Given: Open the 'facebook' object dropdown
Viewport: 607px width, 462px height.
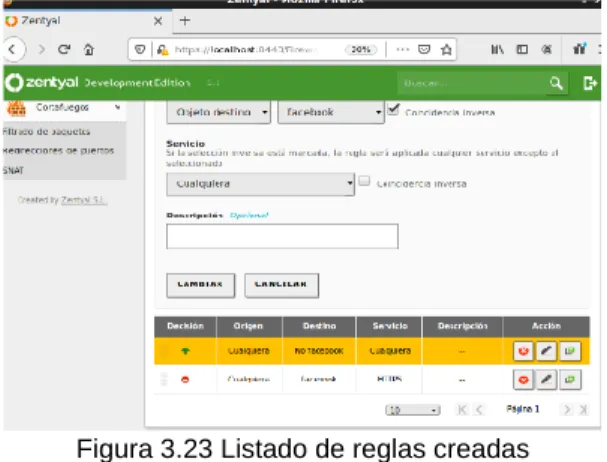Looking at the screenshot, I should (x=331, y=112).
